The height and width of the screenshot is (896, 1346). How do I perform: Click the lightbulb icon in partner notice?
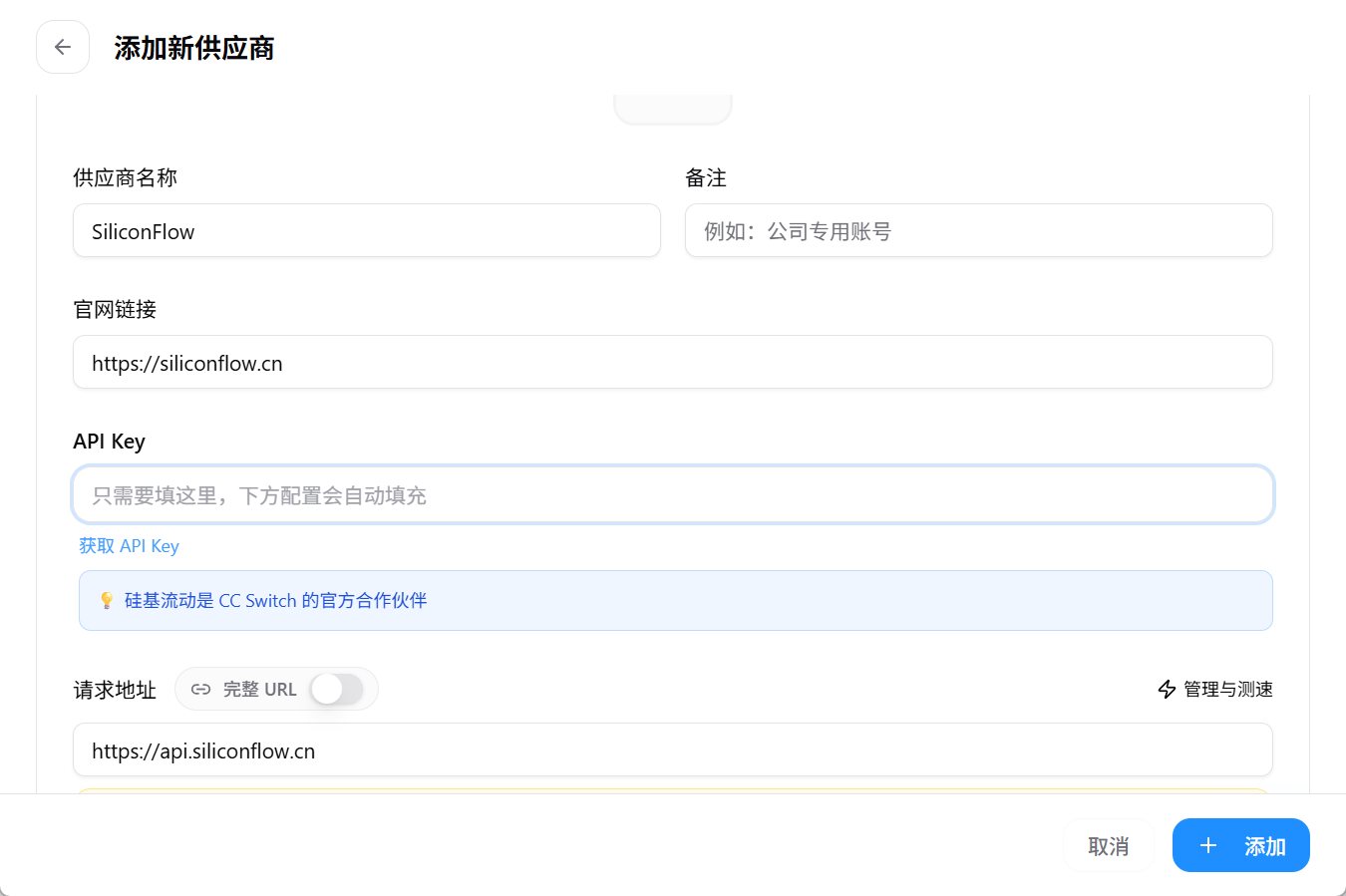tap(107, 600)
